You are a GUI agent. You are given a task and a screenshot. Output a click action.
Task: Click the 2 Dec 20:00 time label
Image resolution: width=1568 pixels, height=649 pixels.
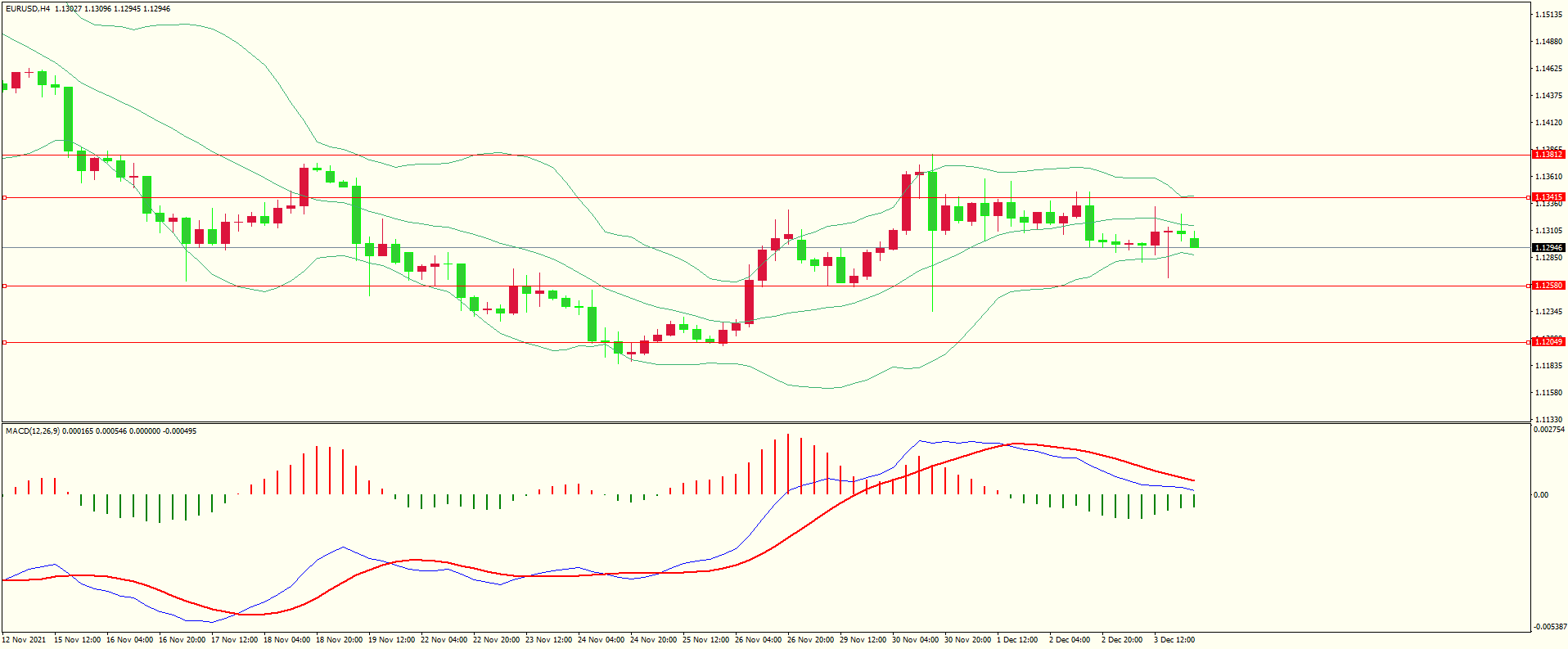click(x=1122, y=640)
